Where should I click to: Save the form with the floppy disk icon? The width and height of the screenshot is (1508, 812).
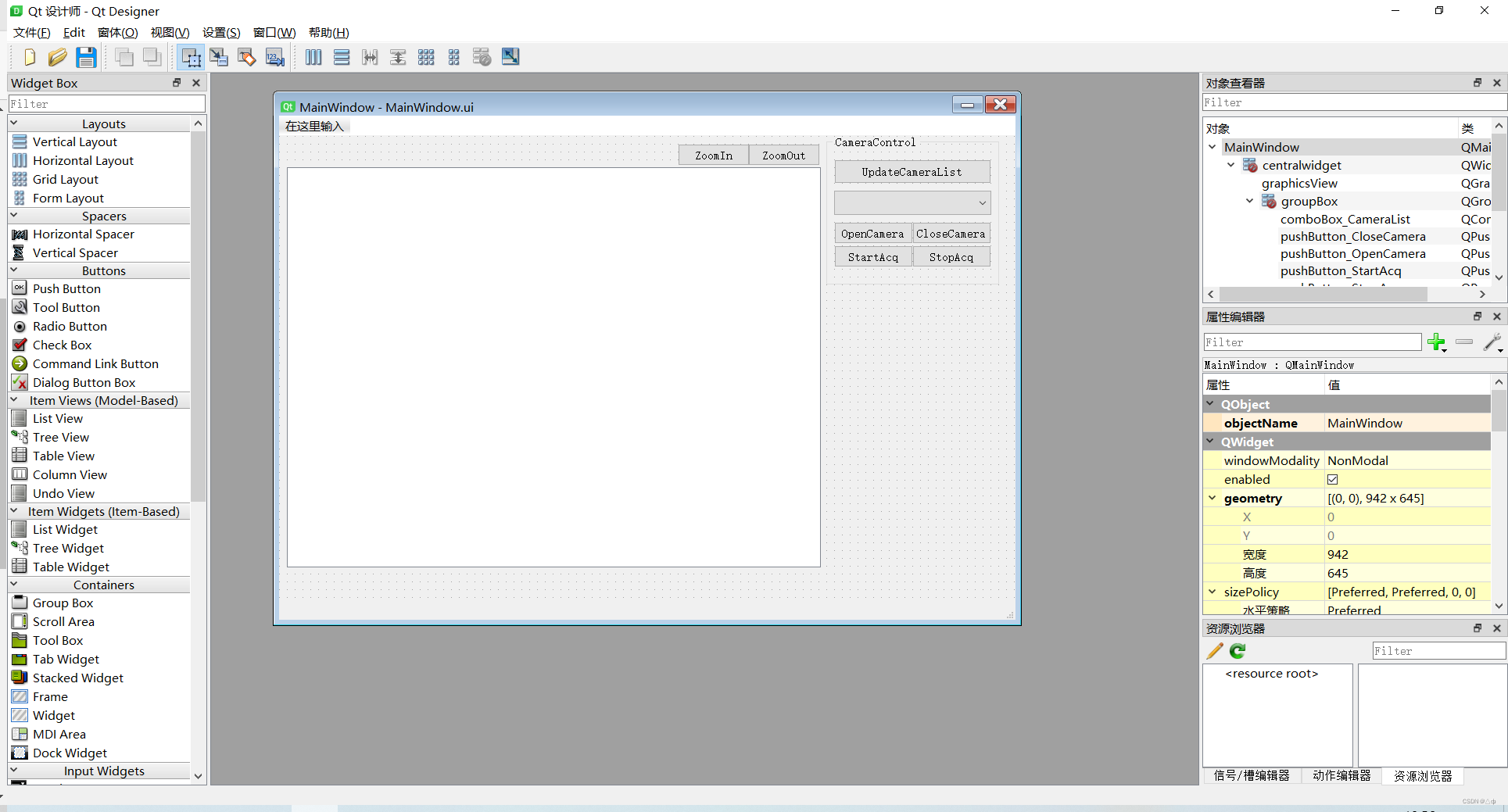[86, 57]
